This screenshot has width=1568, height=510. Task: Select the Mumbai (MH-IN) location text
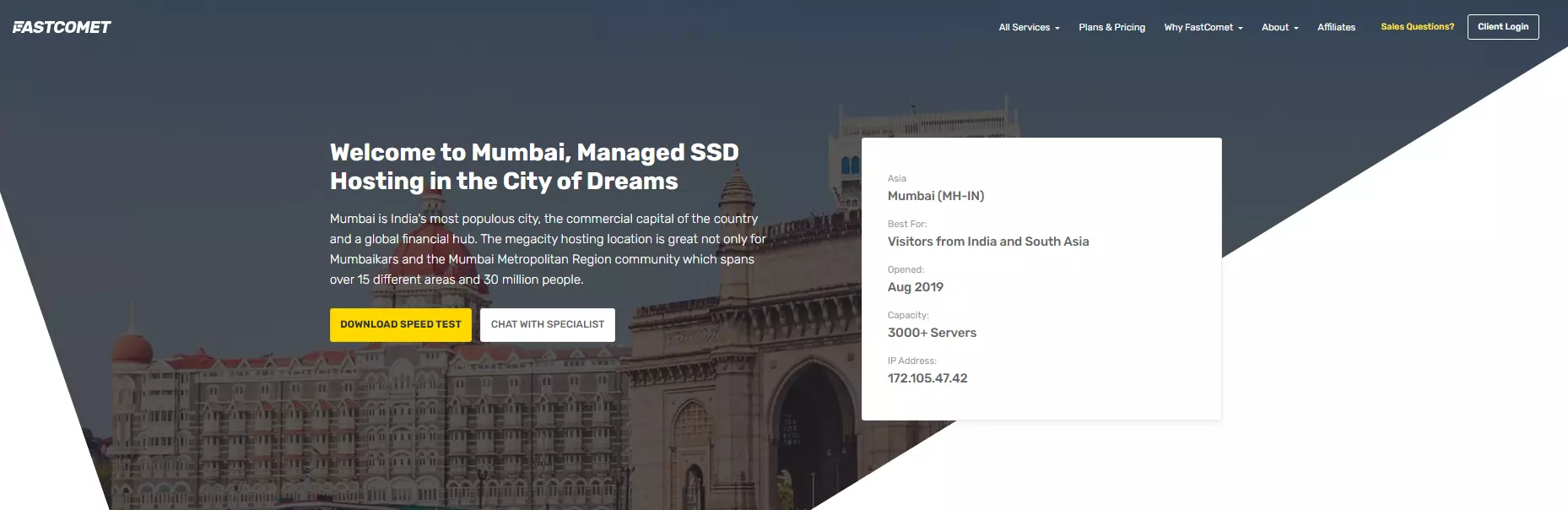pos(936,196)
